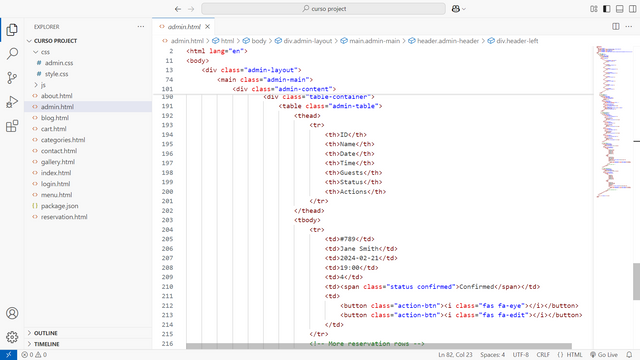This screenshot has width=640, height=360.
Task: Click the Go Live status button
Action: pos(604,355)
